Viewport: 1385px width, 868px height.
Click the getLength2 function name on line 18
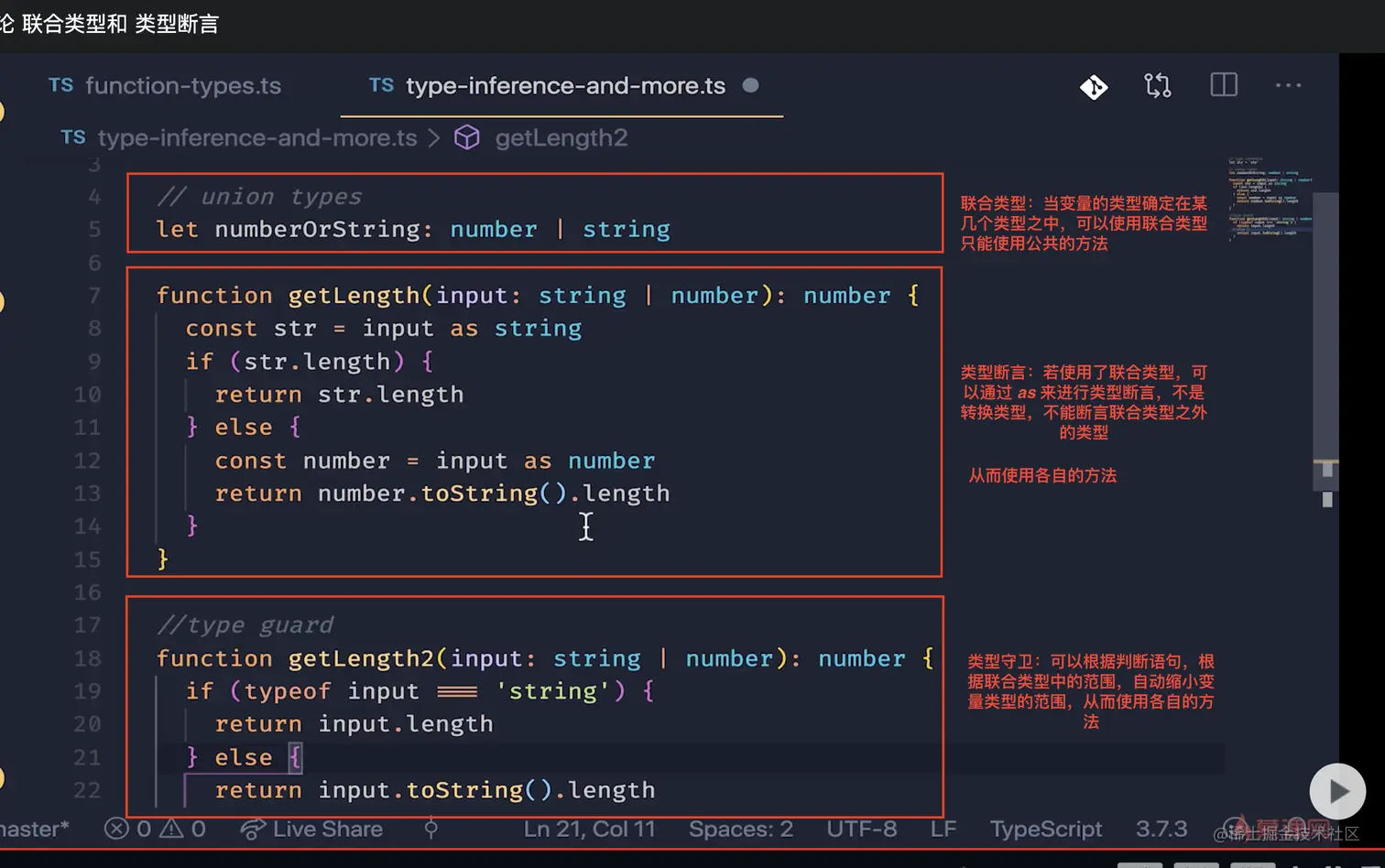point(361,658)
